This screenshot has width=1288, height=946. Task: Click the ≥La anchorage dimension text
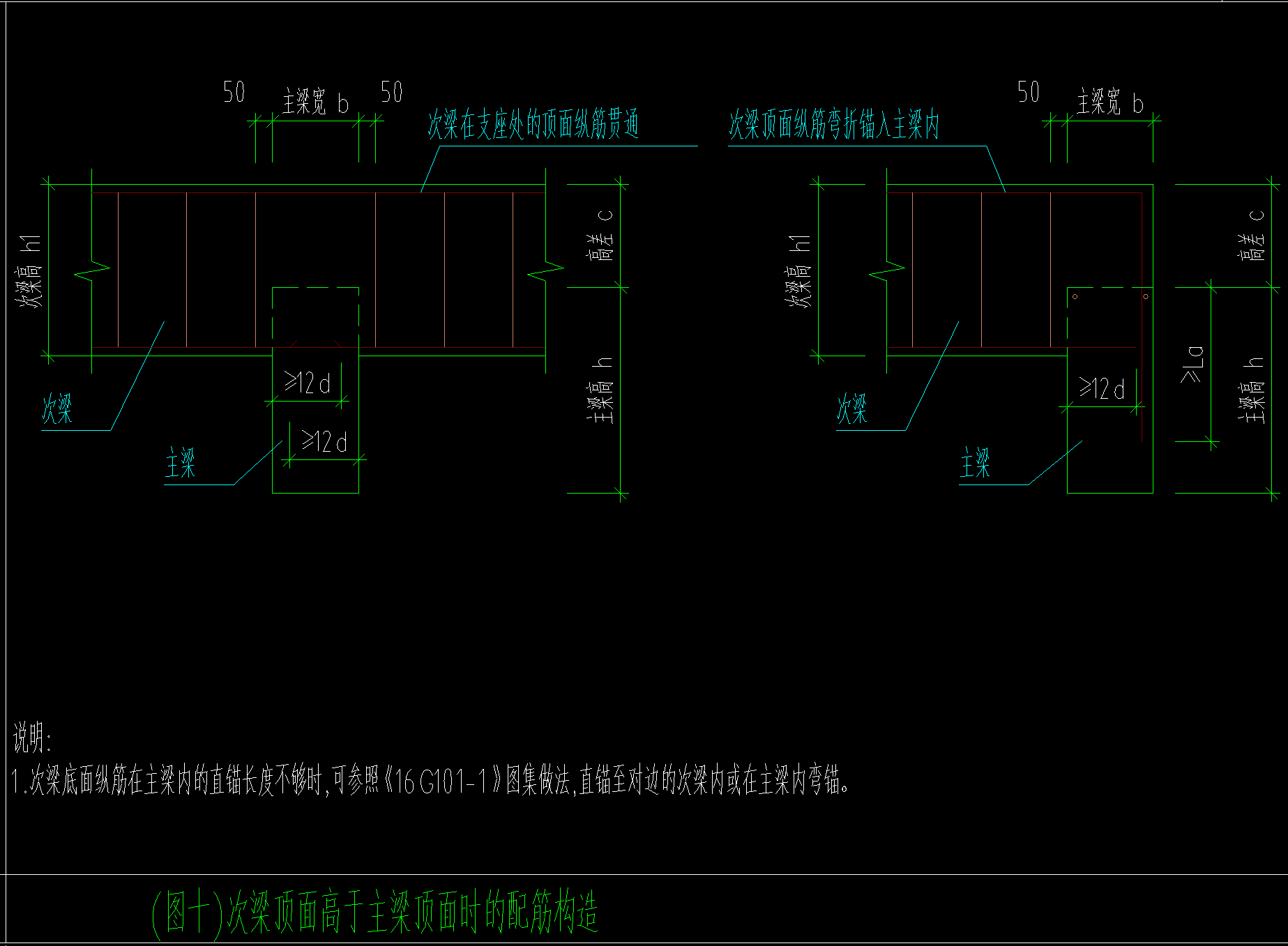click(1192, 364)
